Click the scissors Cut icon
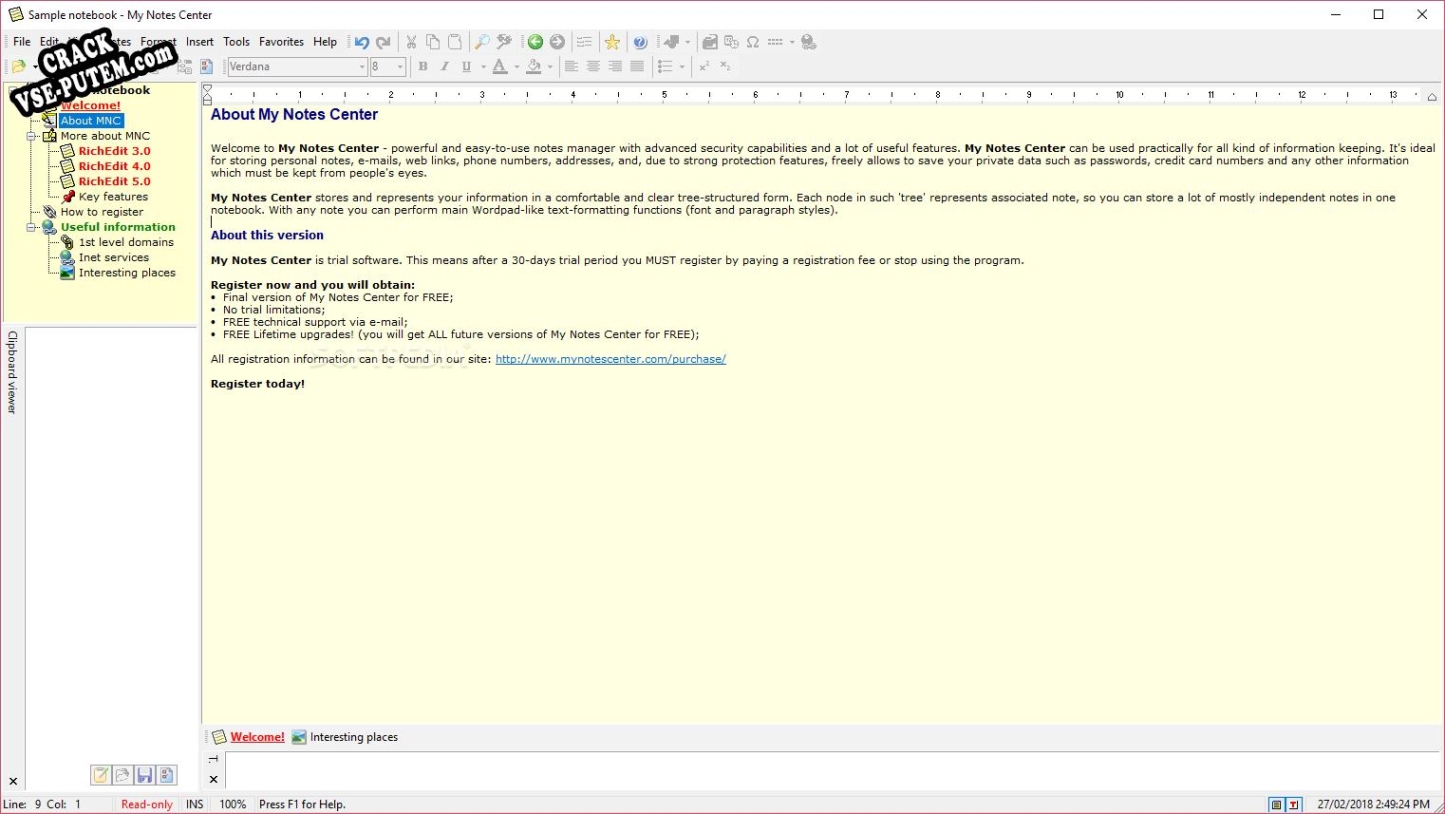 pos(410,42)
